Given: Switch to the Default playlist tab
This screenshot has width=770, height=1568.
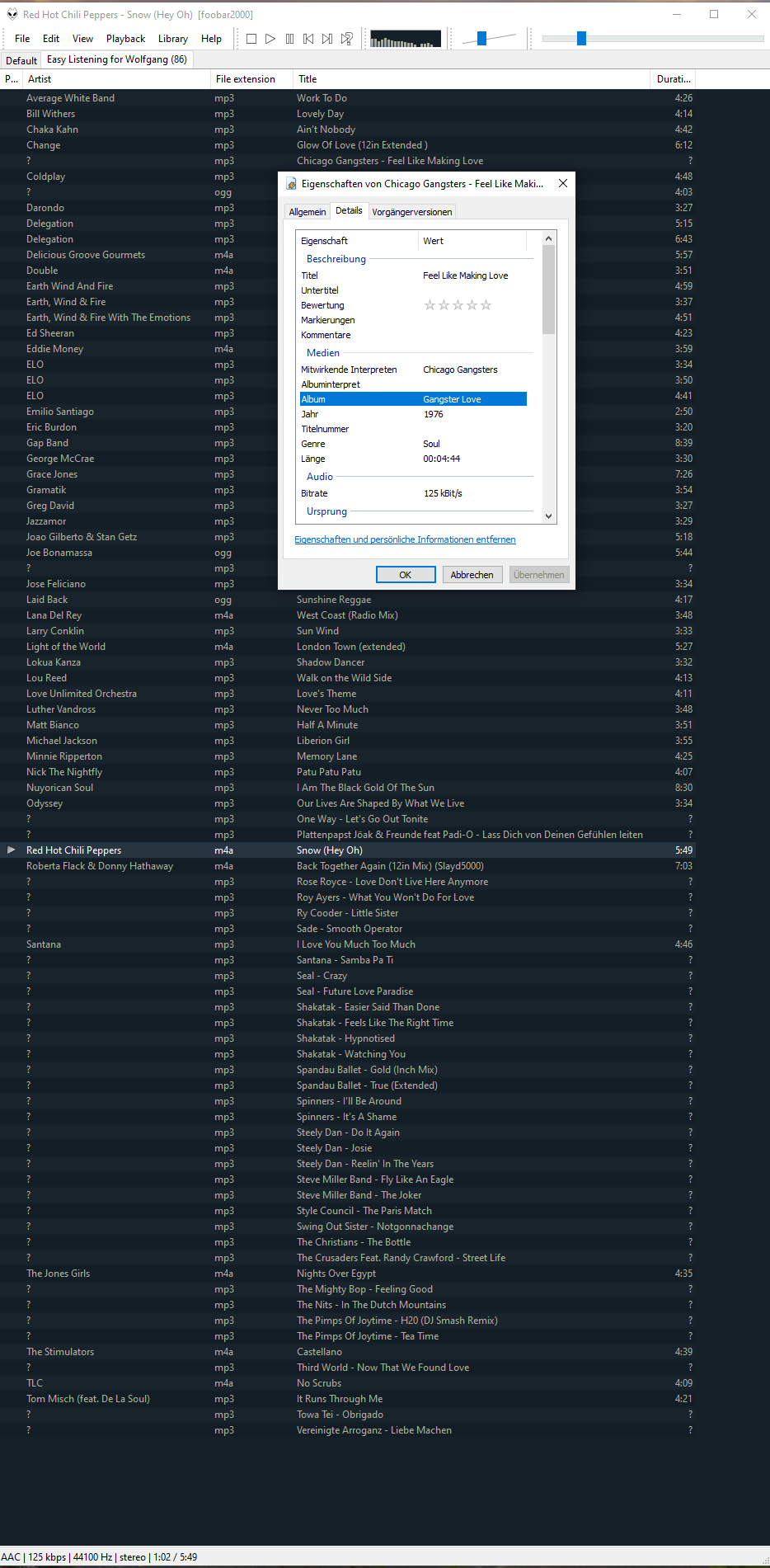Looking at the screenshot, I should [x=21, y=60].
